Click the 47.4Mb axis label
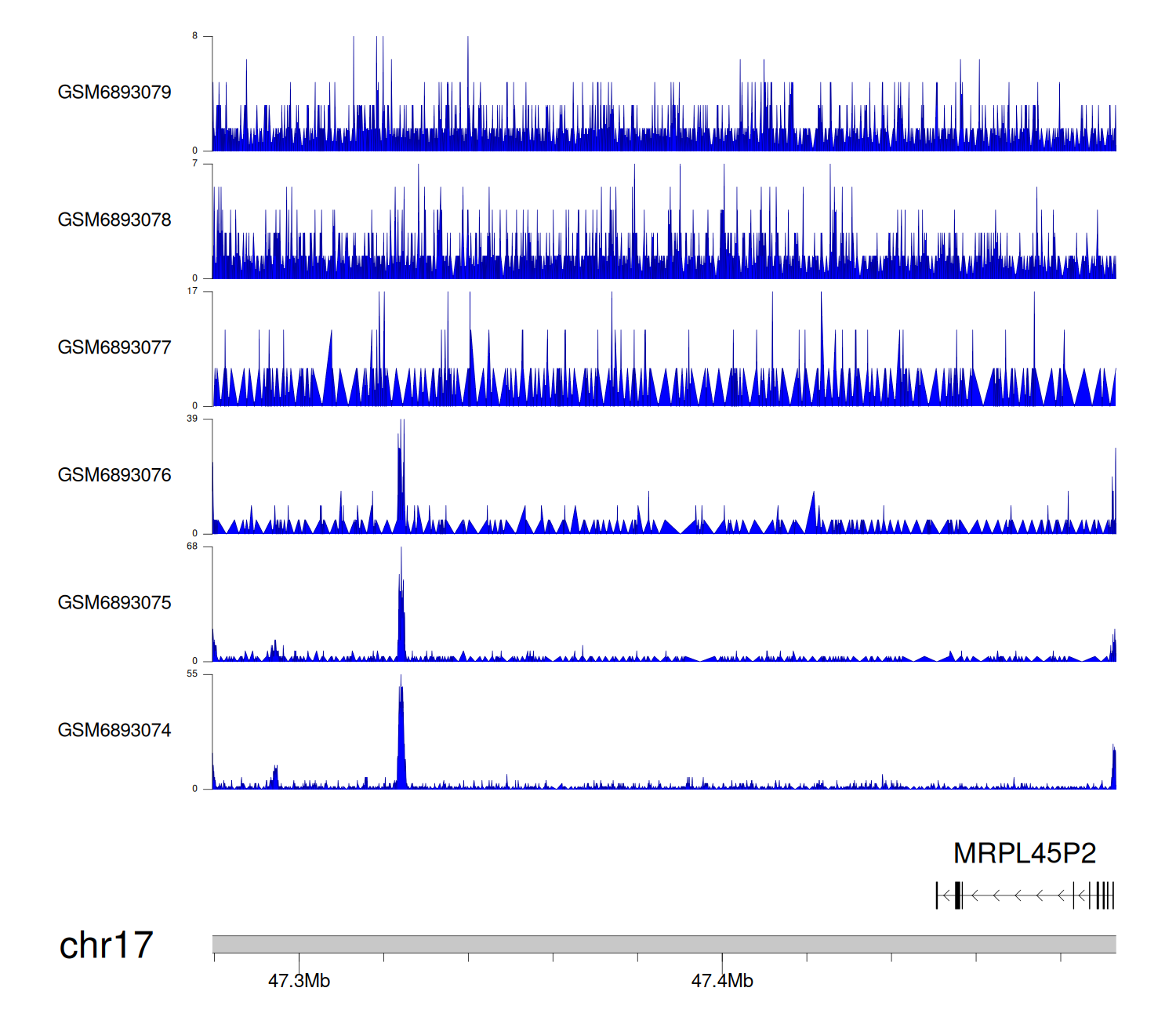This screenshot has height=1035, width=1176. (x=721, y=981)
